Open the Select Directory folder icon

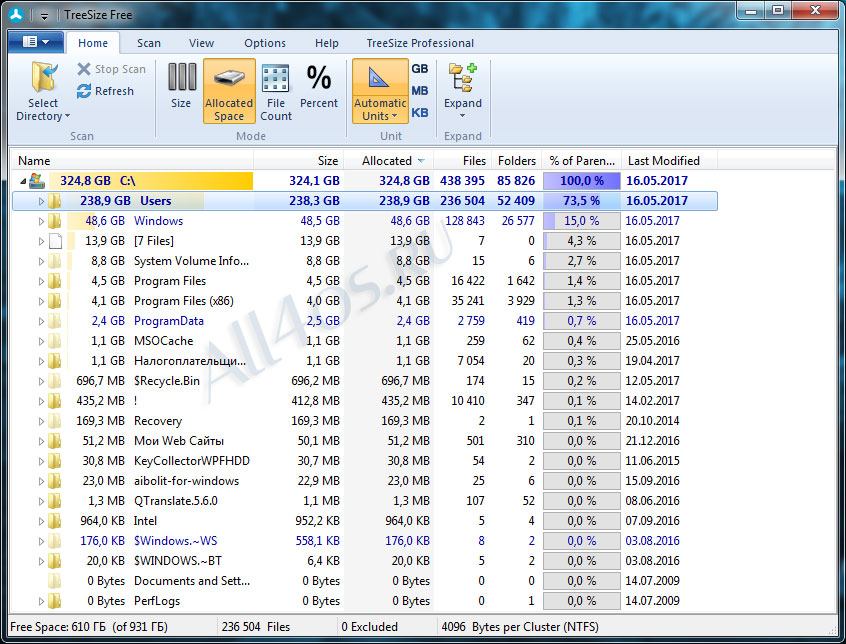[x=43, y=77]
